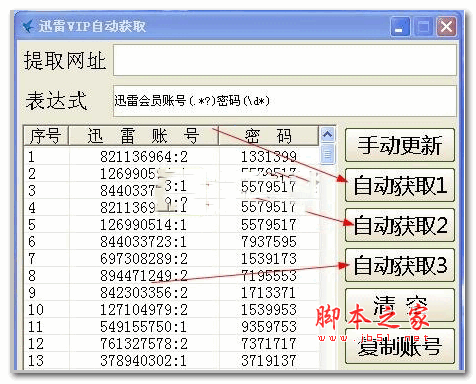
Task: Click password 1539953 in row 10
Action: pos(269,310)
